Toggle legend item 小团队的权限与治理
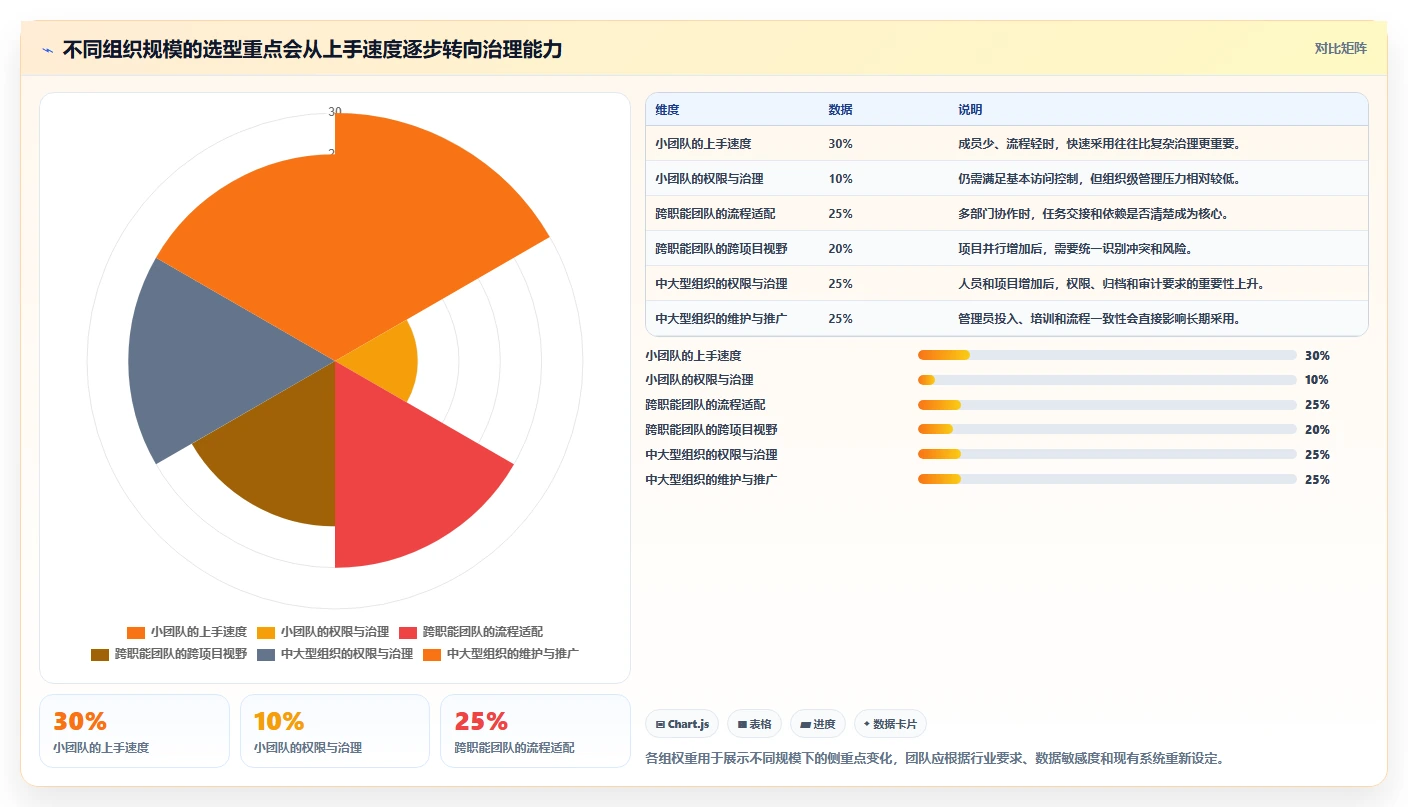 coord(323,632)
